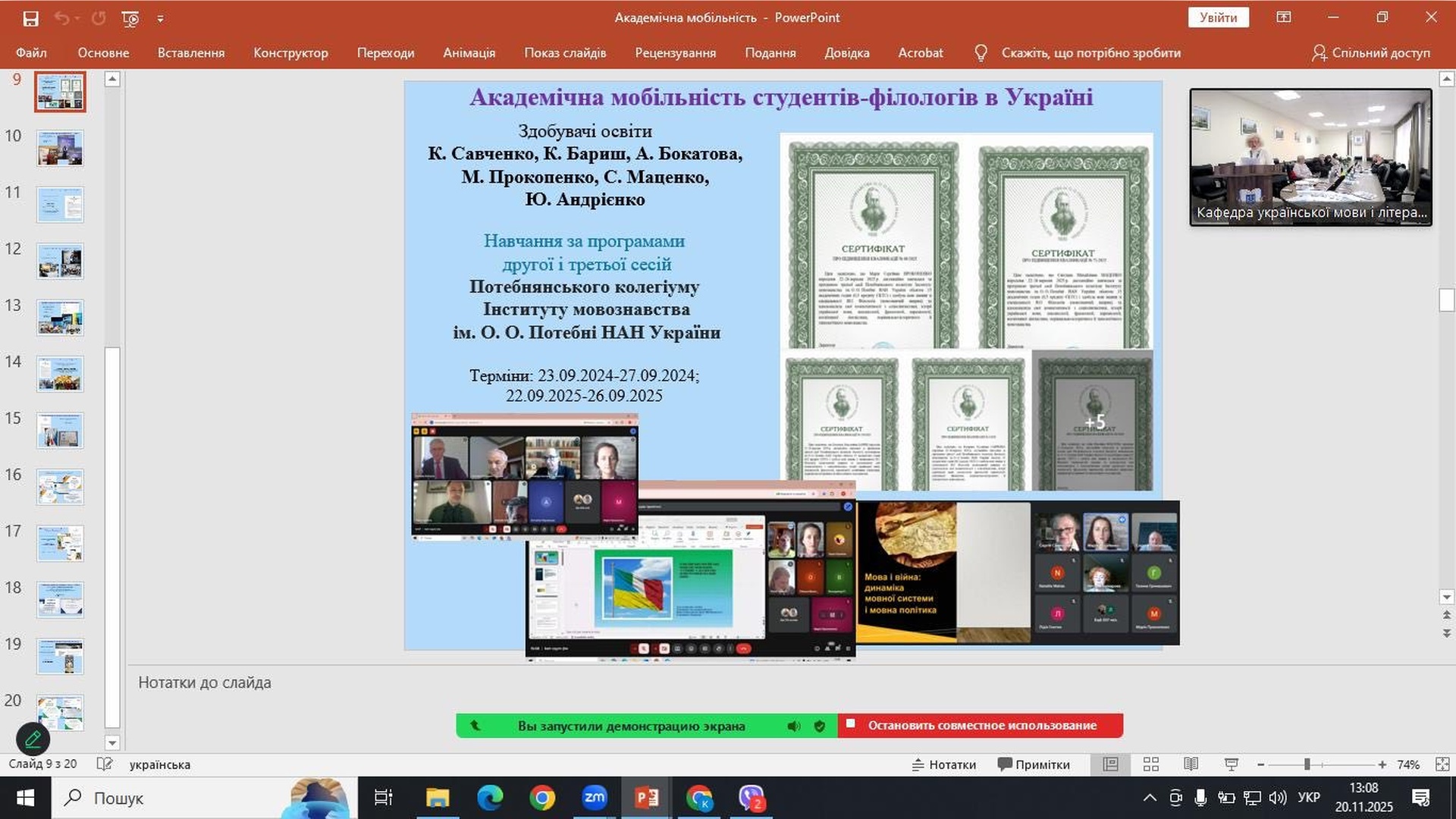Screen dimensions: 1456x819
Task: Click the Увійти sign-in button
Action: coord(1218,17)
